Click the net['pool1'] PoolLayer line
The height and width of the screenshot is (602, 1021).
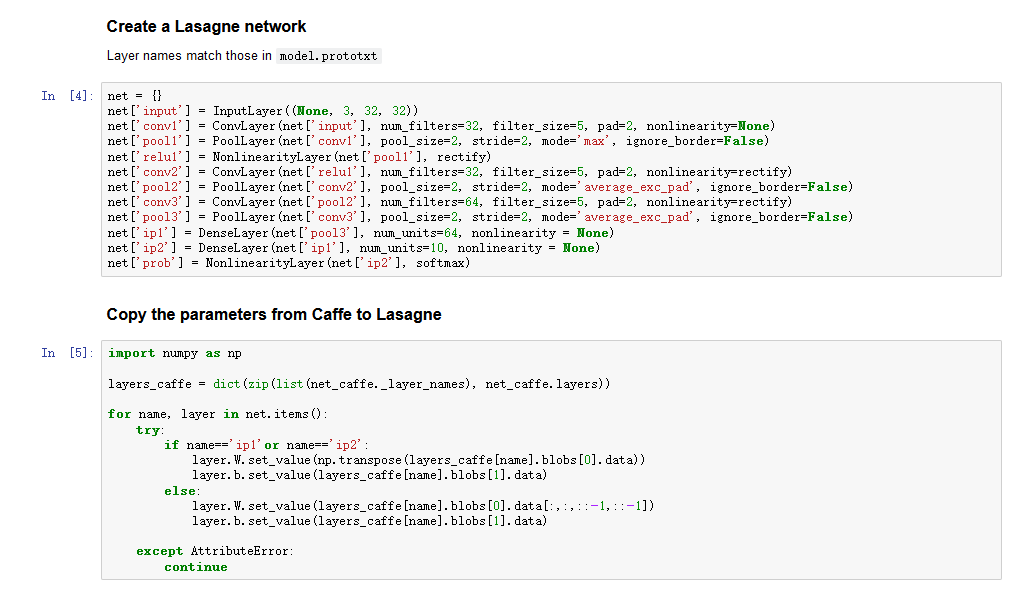tap(437, 141)
